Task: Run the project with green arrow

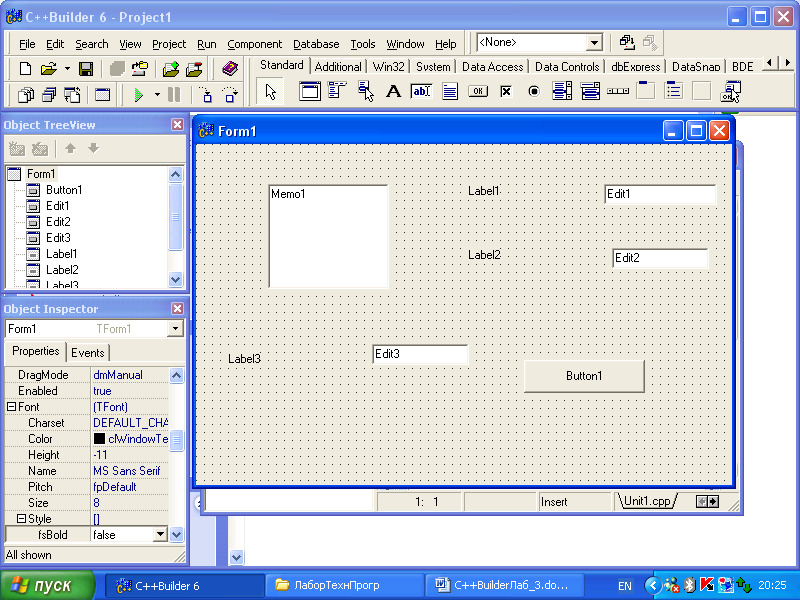Action: click(138, 95)
